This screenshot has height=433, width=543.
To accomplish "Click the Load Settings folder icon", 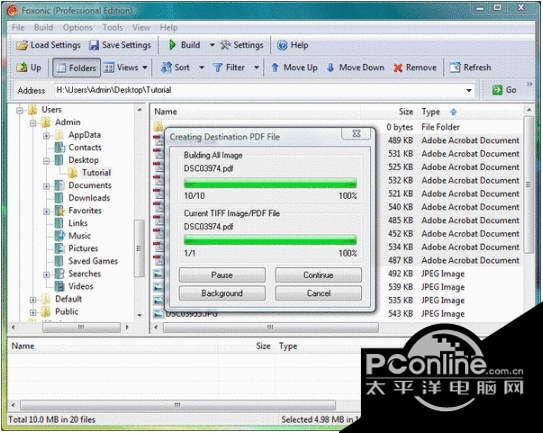I will coord(22,45).
